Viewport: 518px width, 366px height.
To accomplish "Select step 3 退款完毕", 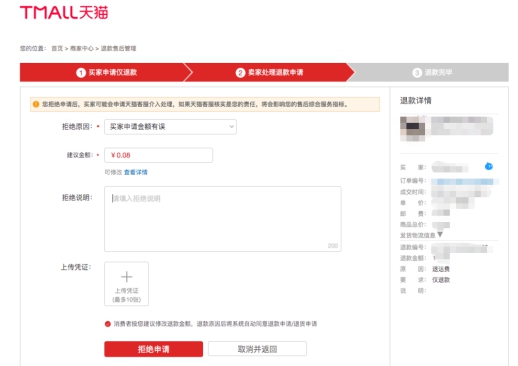I will pos(432,72).
